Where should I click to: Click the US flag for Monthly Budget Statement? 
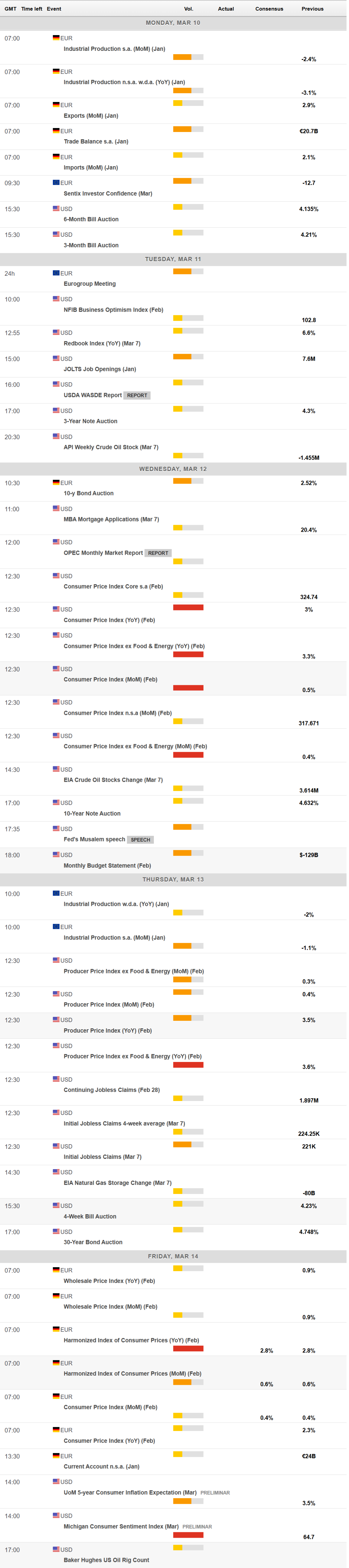click(x=56, y=855)
